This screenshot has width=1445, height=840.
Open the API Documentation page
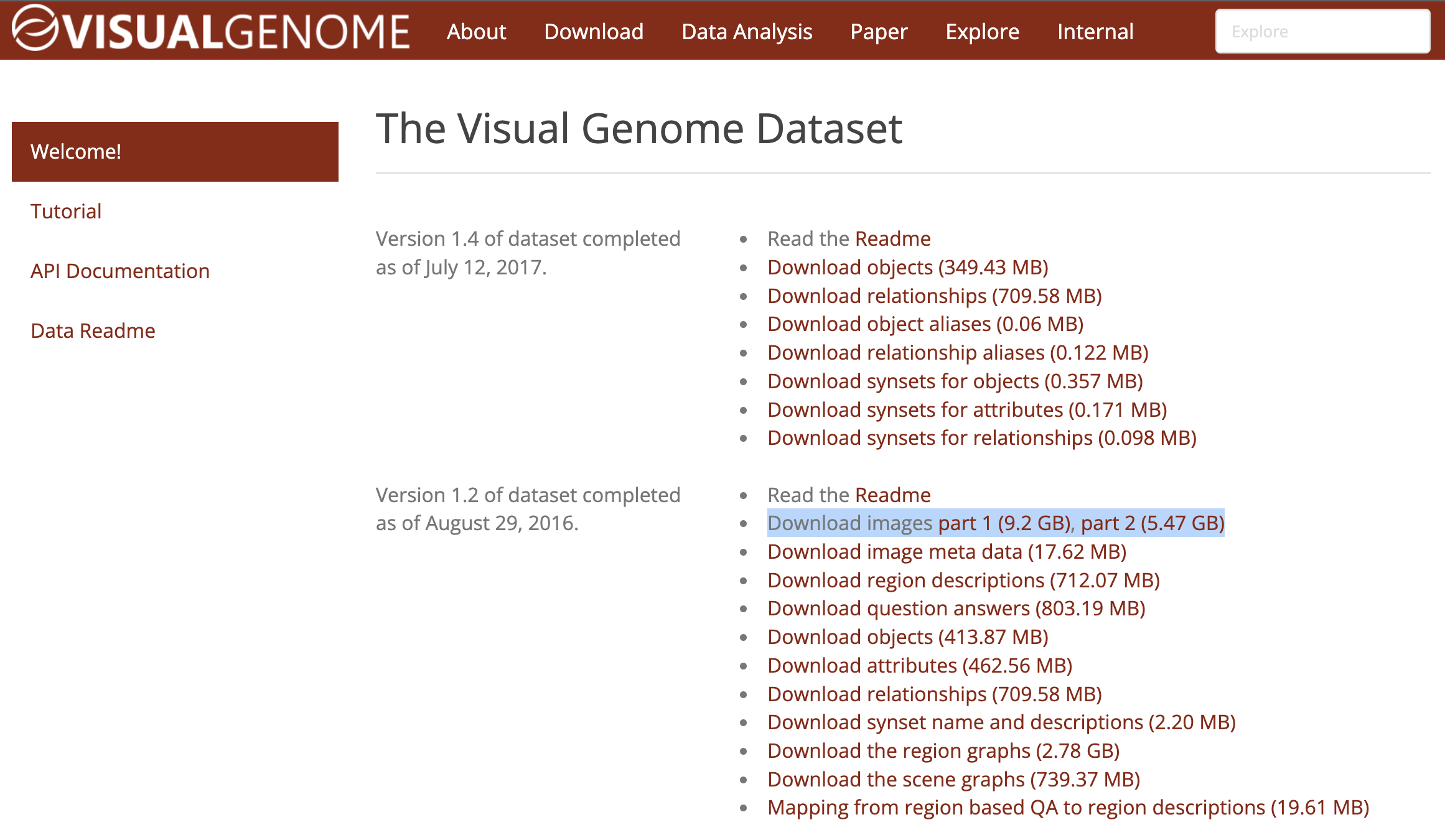(x=120, y=271)
